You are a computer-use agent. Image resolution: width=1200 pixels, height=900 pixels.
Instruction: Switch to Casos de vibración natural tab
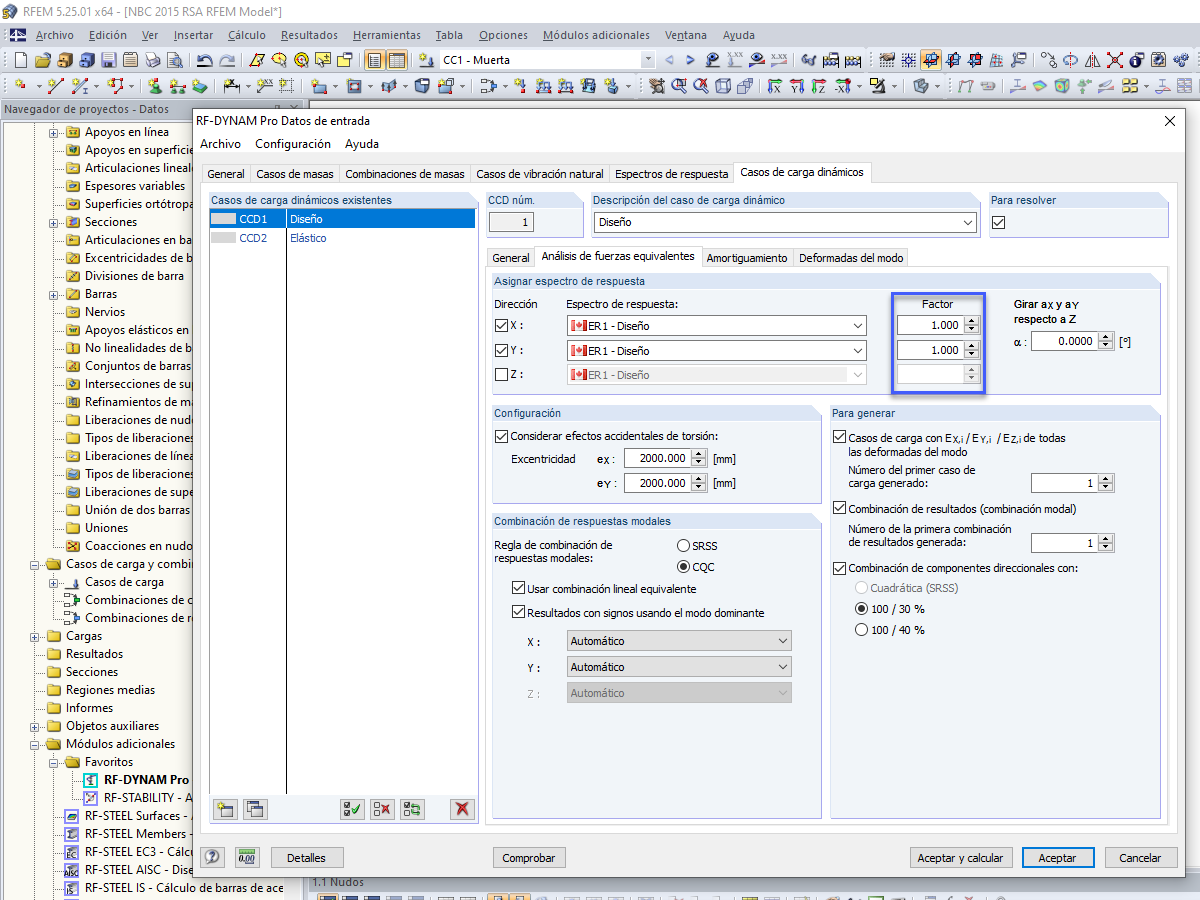tap(540, 174)
